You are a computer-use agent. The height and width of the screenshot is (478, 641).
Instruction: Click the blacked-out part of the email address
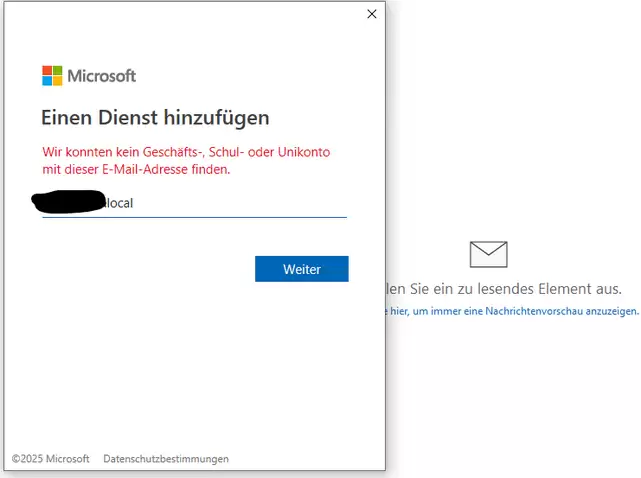69,202
